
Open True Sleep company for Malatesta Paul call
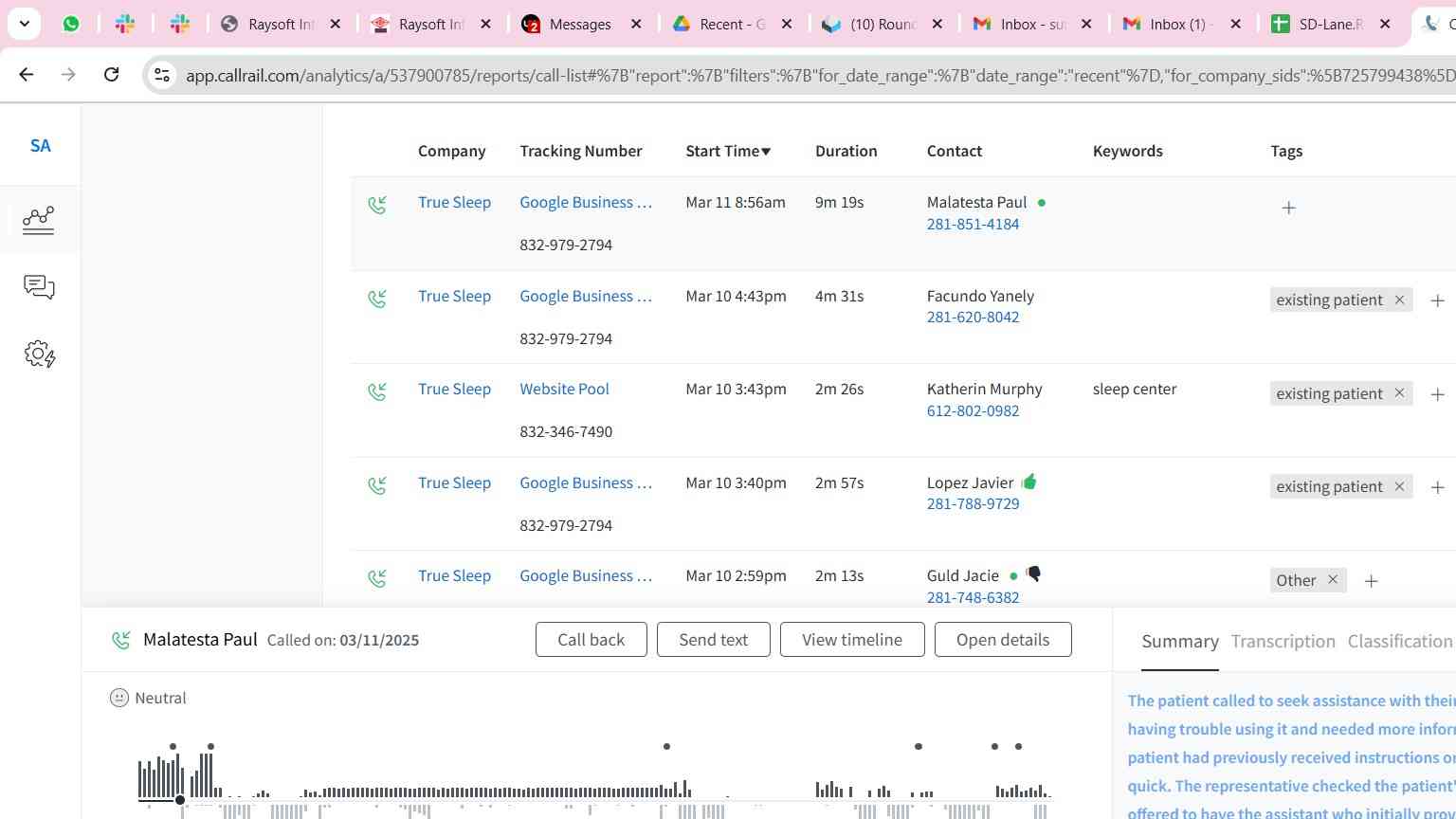[454, 202]
